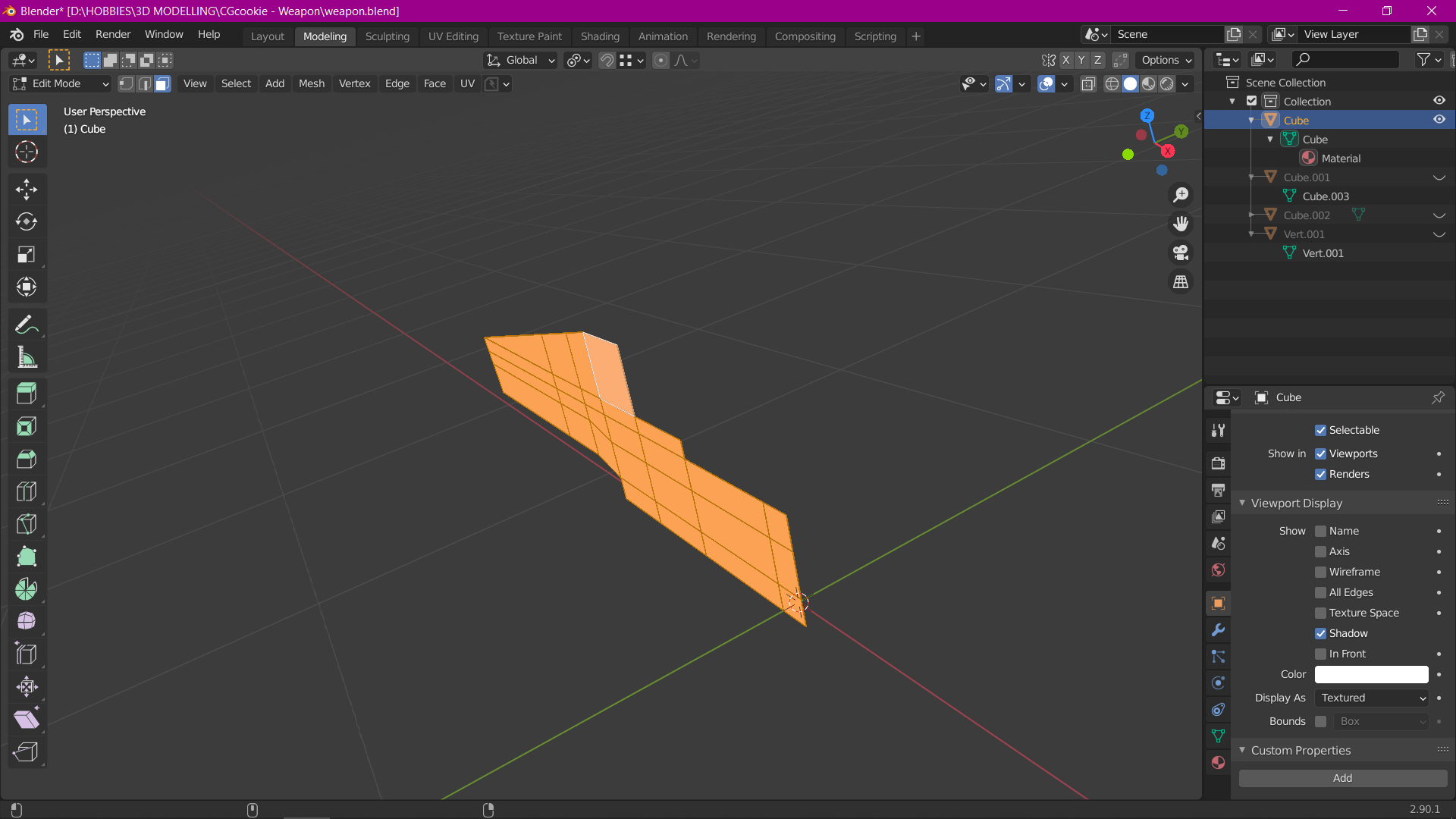Image resolution: width=1456 pixels, height=819 pixels.
Task: Open the UV Editing workspace tab
Action: (x=452, y=36)
